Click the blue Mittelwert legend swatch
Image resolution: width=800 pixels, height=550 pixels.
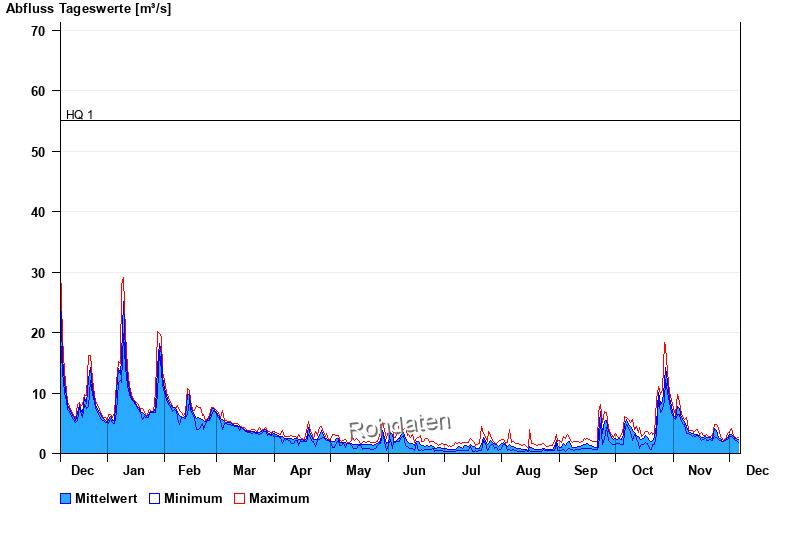pyautogui.click(x=66, y=498)
